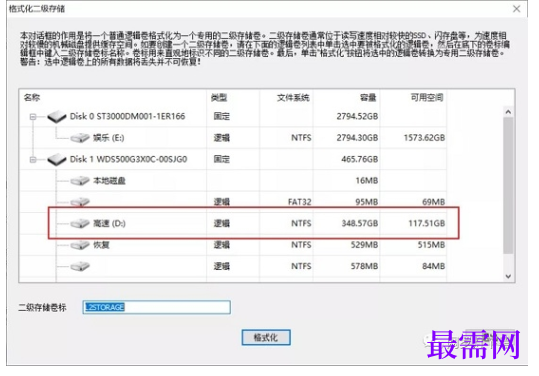The width and height of the screenshot is (539, 376).
Task: Click the 16MB capacity cell
Action: click(367, 180)
